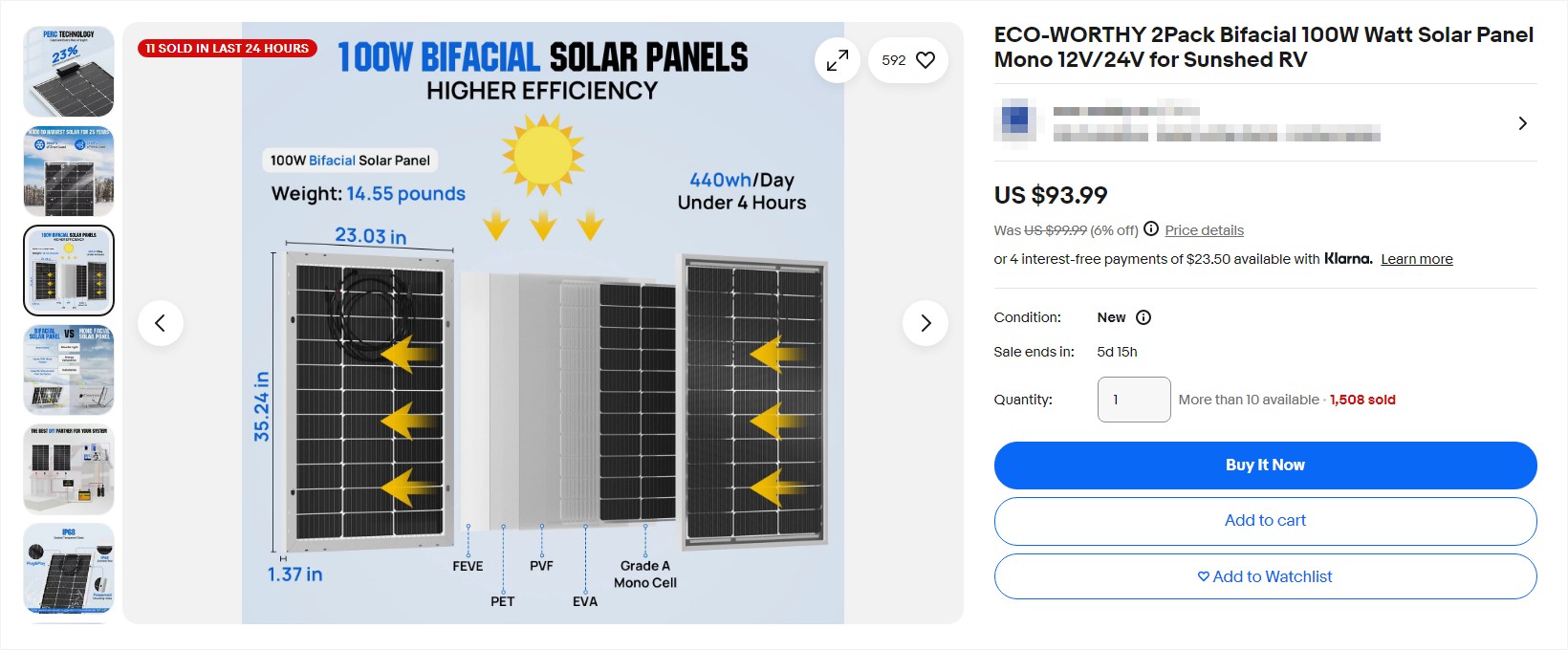Click Buy It Now
Screen dimensions: 1568x650
(1265, 466)
